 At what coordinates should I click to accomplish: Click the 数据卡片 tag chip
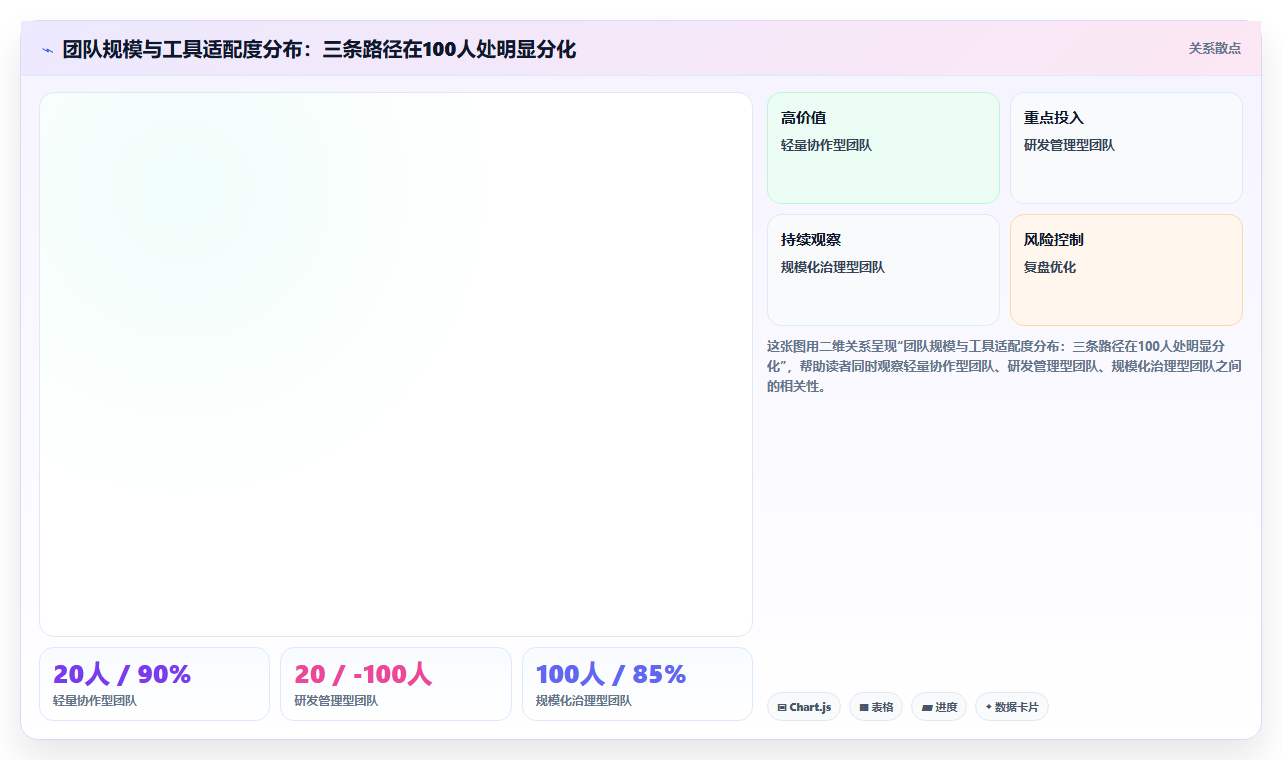point(1012,707)
